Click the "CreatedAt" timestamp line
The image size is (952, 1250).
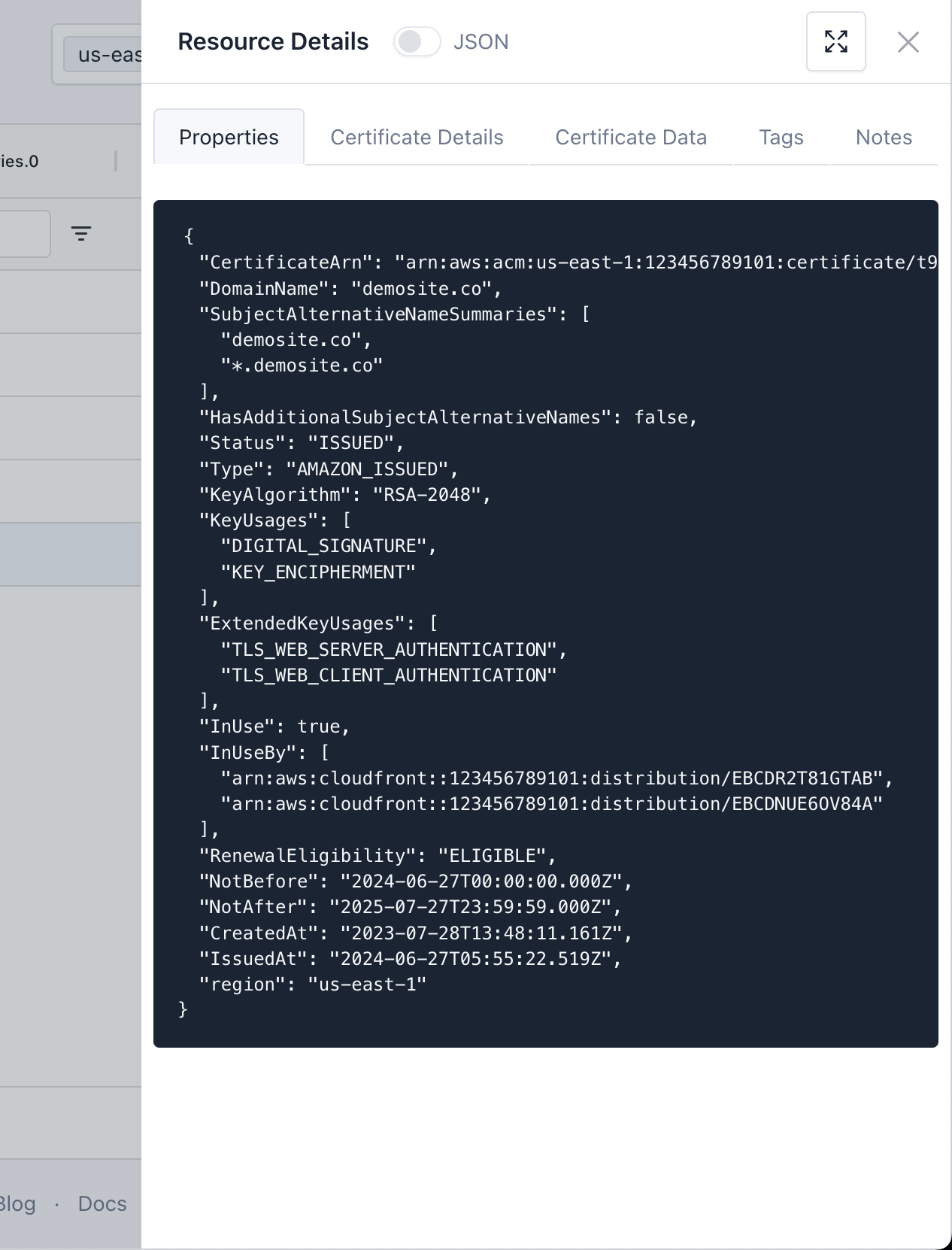tap(415, 933)
